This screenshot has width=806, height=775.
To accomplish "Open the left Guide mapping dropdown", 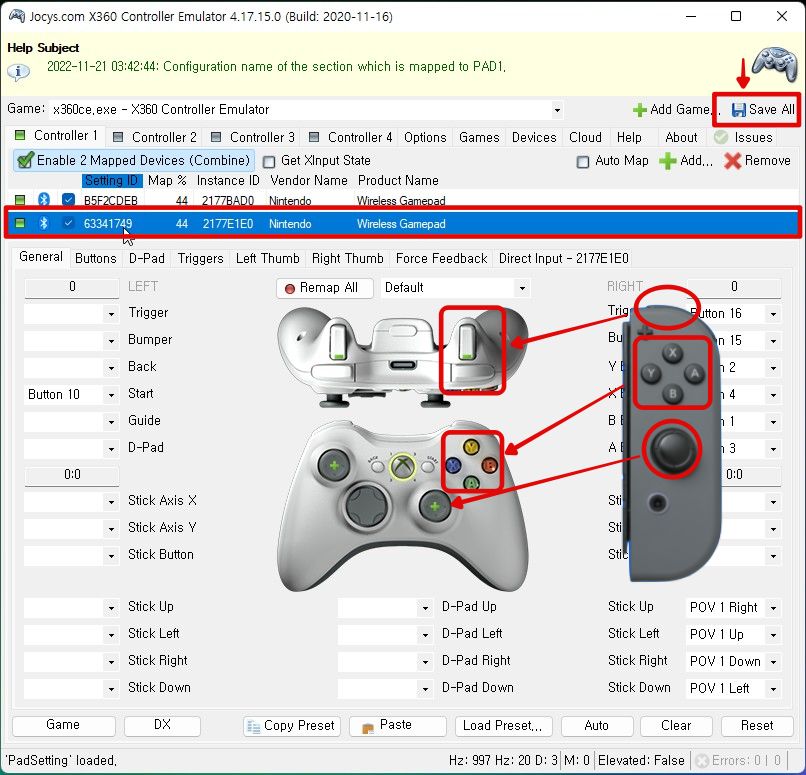I will tap(112, 422).
